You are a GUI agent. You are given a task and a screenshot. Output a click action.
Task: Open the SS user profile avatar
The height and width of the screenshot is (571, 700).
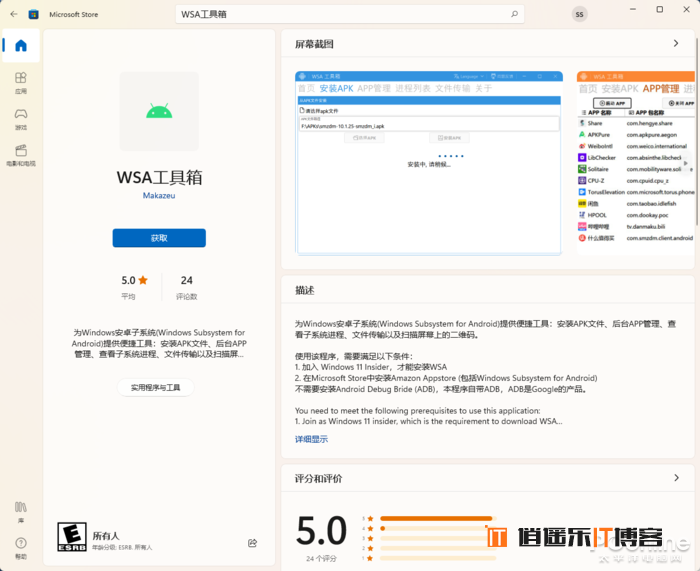point(579,14)
